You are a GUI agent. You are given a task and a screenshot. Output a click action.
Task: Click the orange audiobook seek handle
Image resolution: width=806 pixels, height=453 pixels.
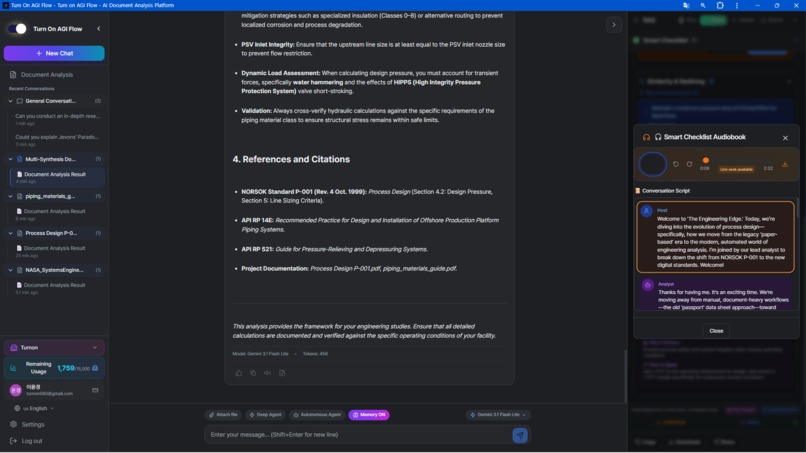[706, 160]
